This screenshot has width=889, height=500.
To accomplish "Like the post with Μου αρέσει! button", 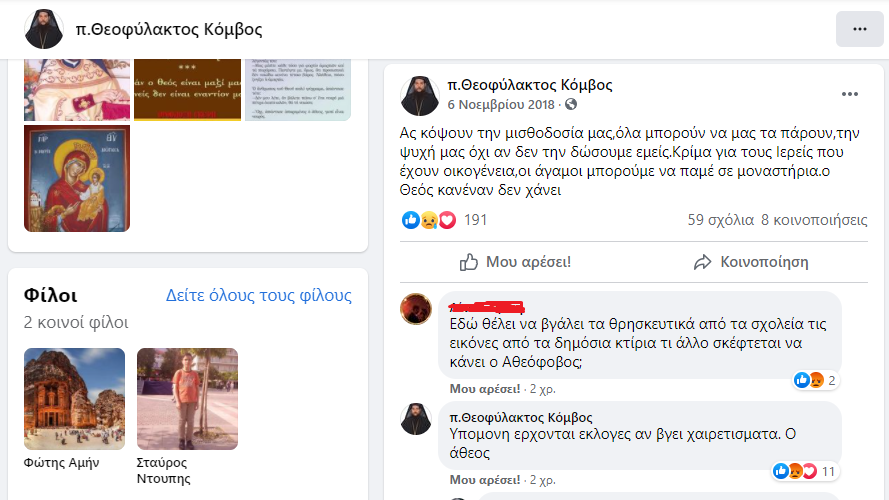I will [515, 262].
